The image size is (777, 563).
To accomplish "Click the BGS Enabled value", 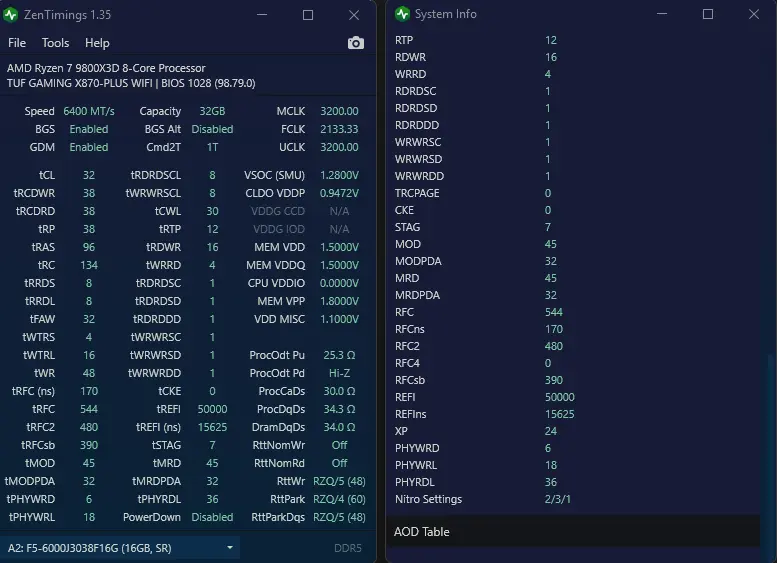I will (x=89, y=129).
